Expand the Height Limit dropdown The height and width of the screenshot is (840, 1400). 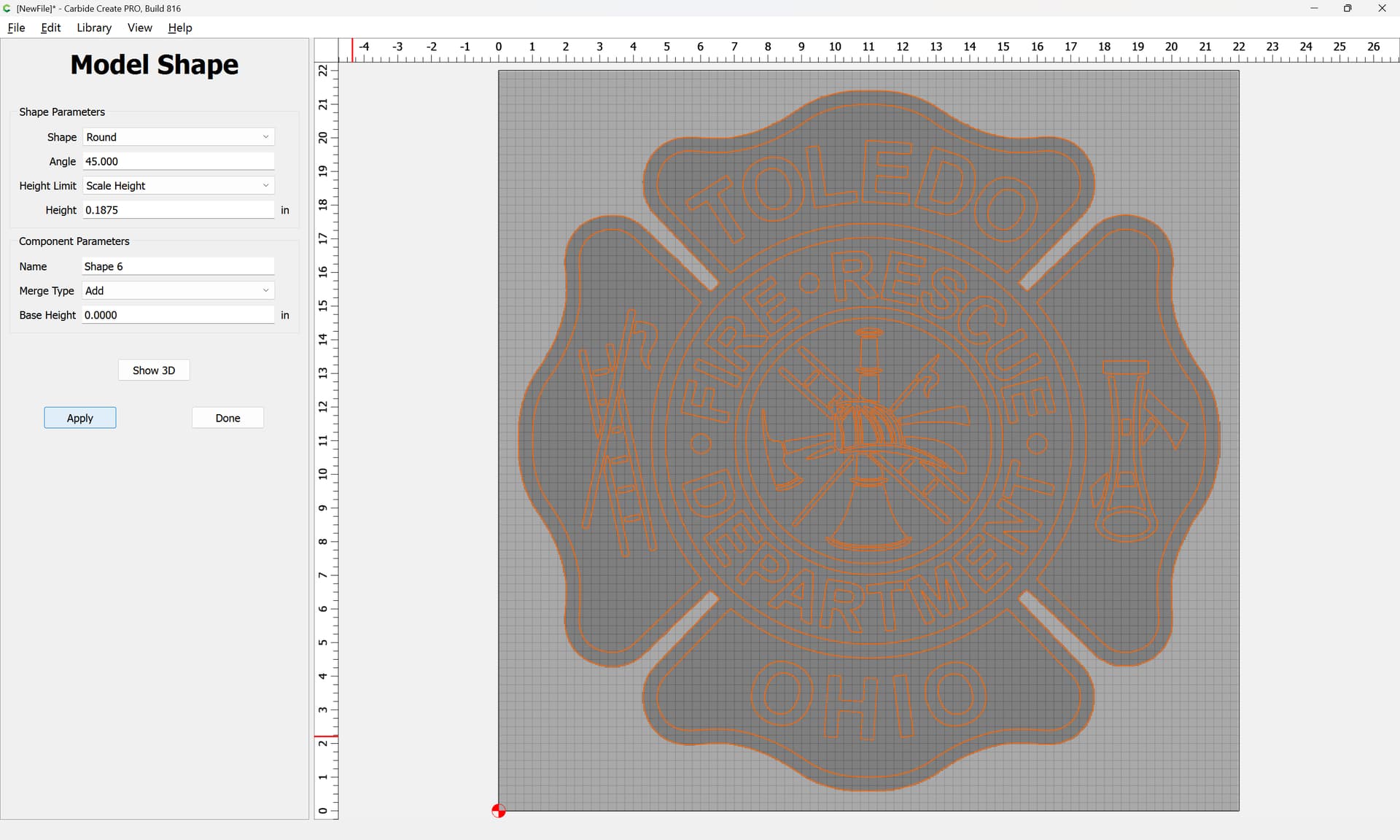[x=178, y=186]
